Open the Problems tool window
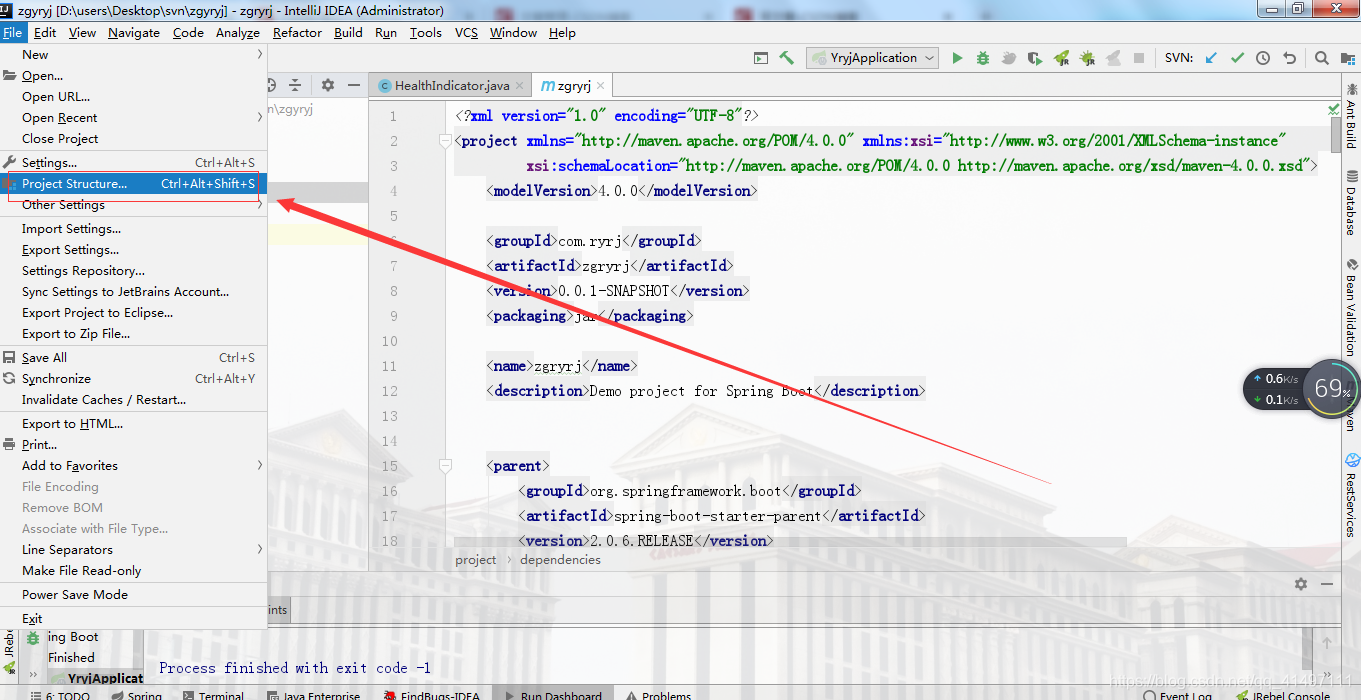This screenshot has height=700, width=1361. click(x=658, y=696)
